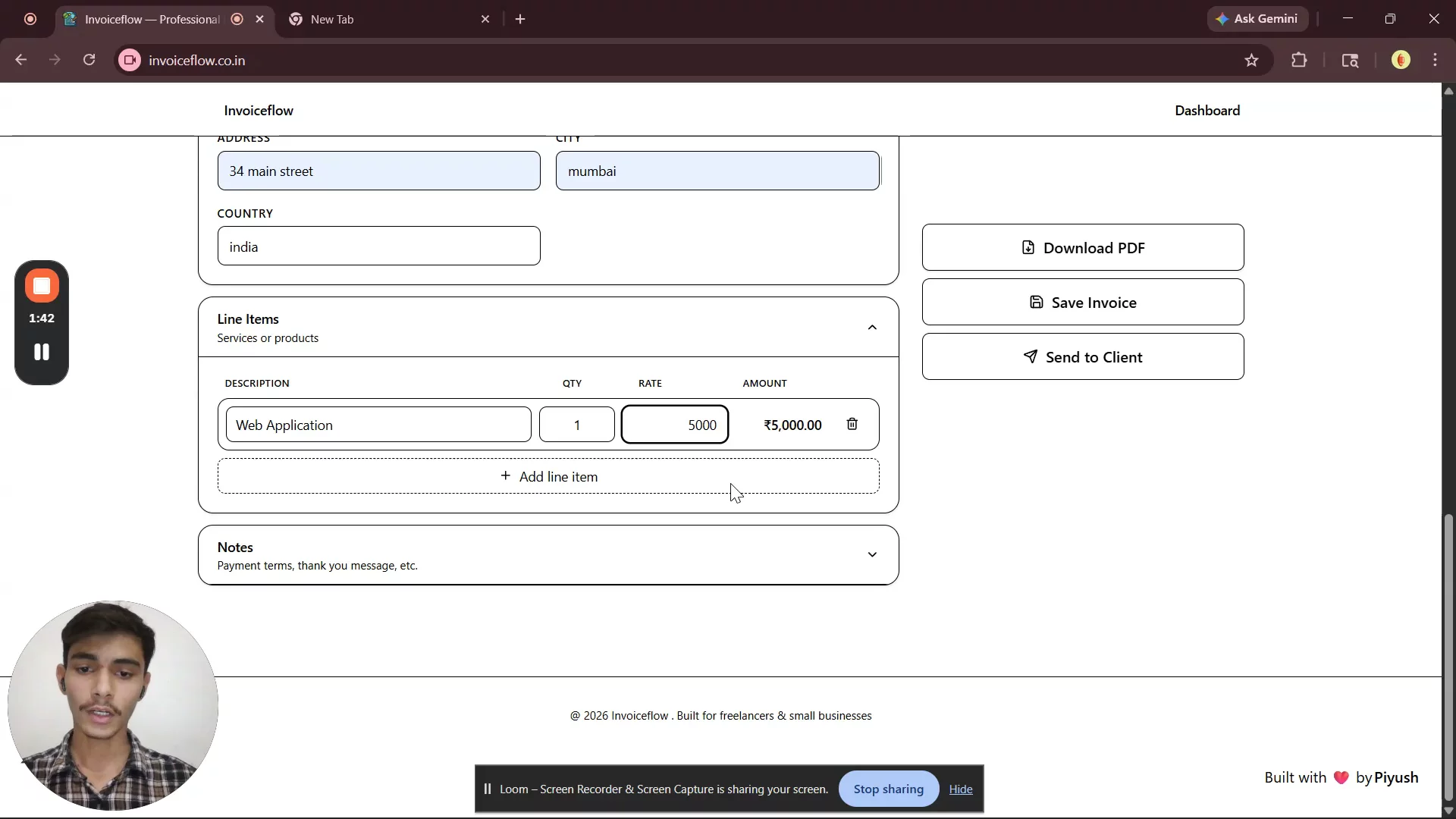Click the scrollbar down arrow

point(1448,811)
